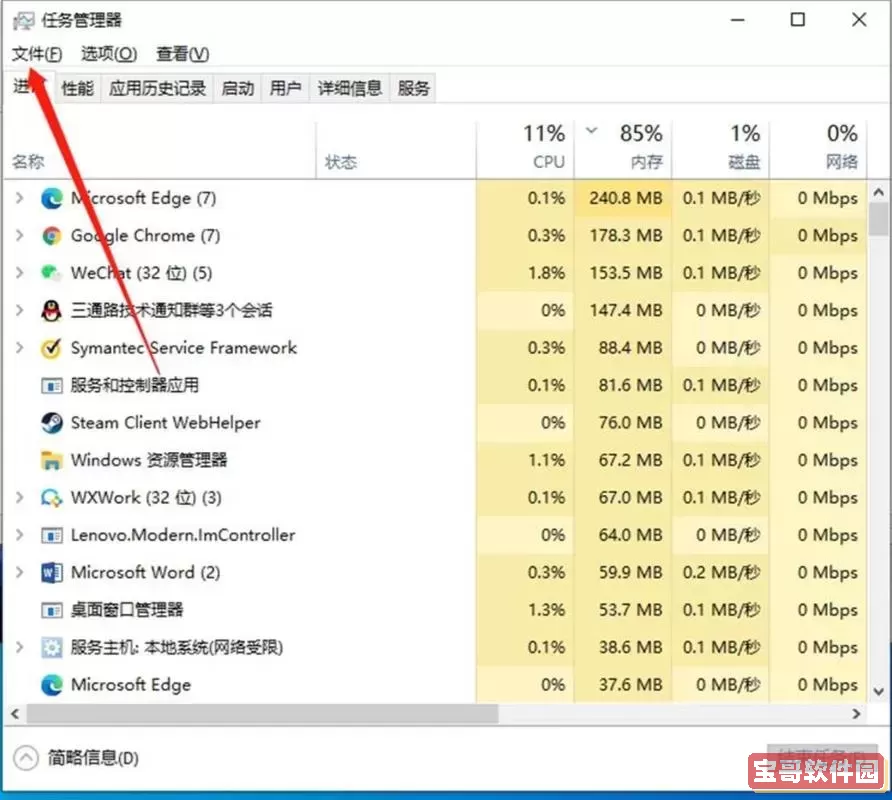
Task: Click the 简略信息(D) link
Action: click(93, 758)
